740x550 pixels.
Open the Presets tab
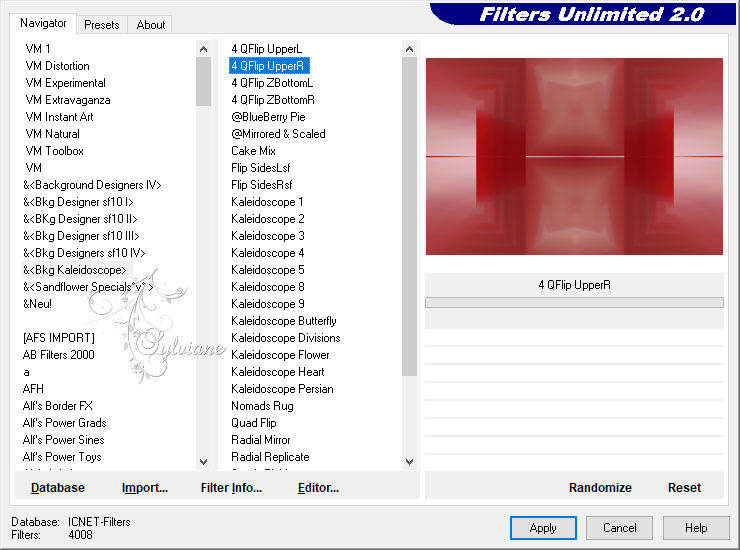(x=101, y=25)
